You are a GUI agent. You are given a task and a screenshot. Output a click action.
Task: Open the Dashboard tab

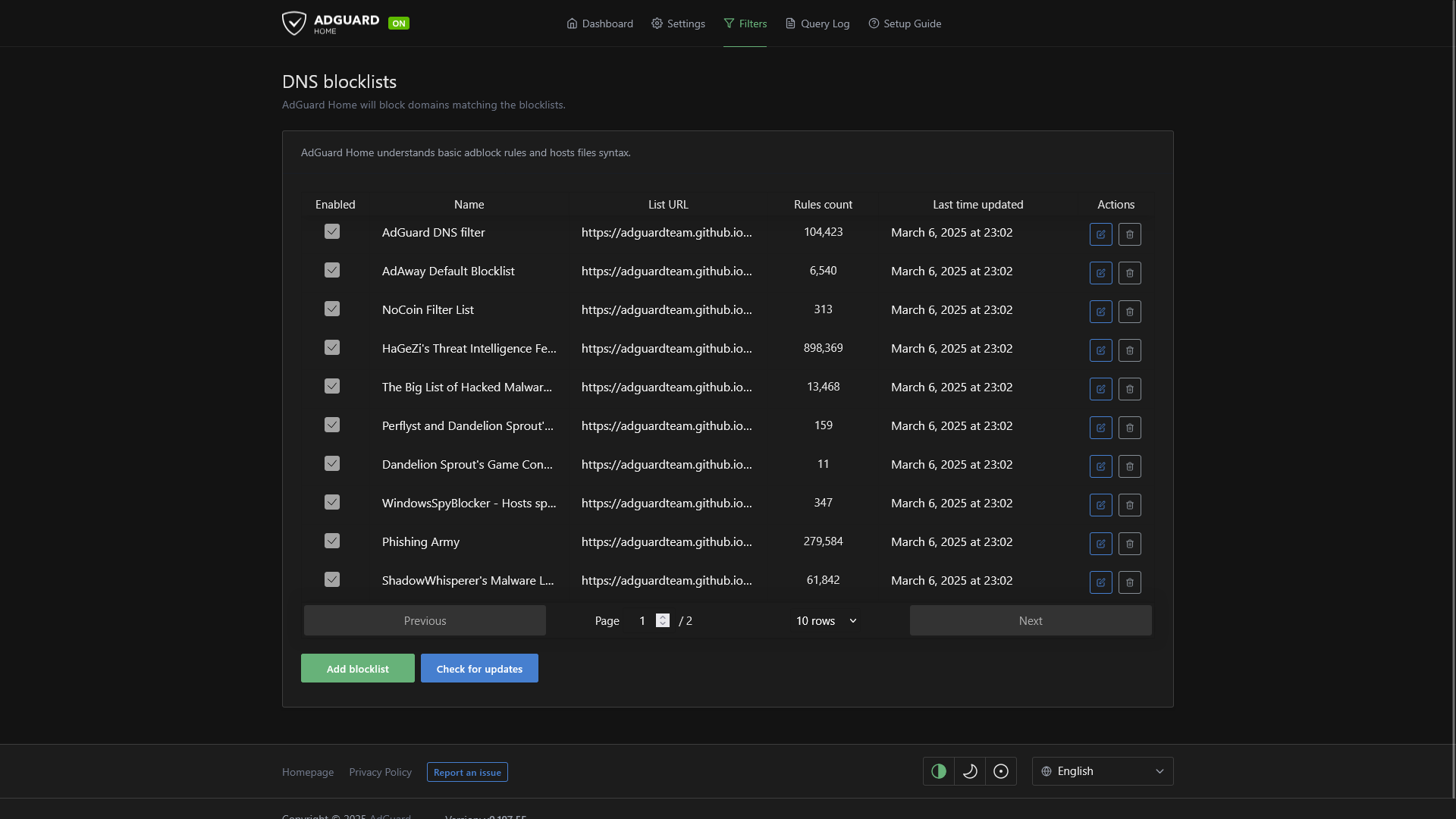click(600, 24)
